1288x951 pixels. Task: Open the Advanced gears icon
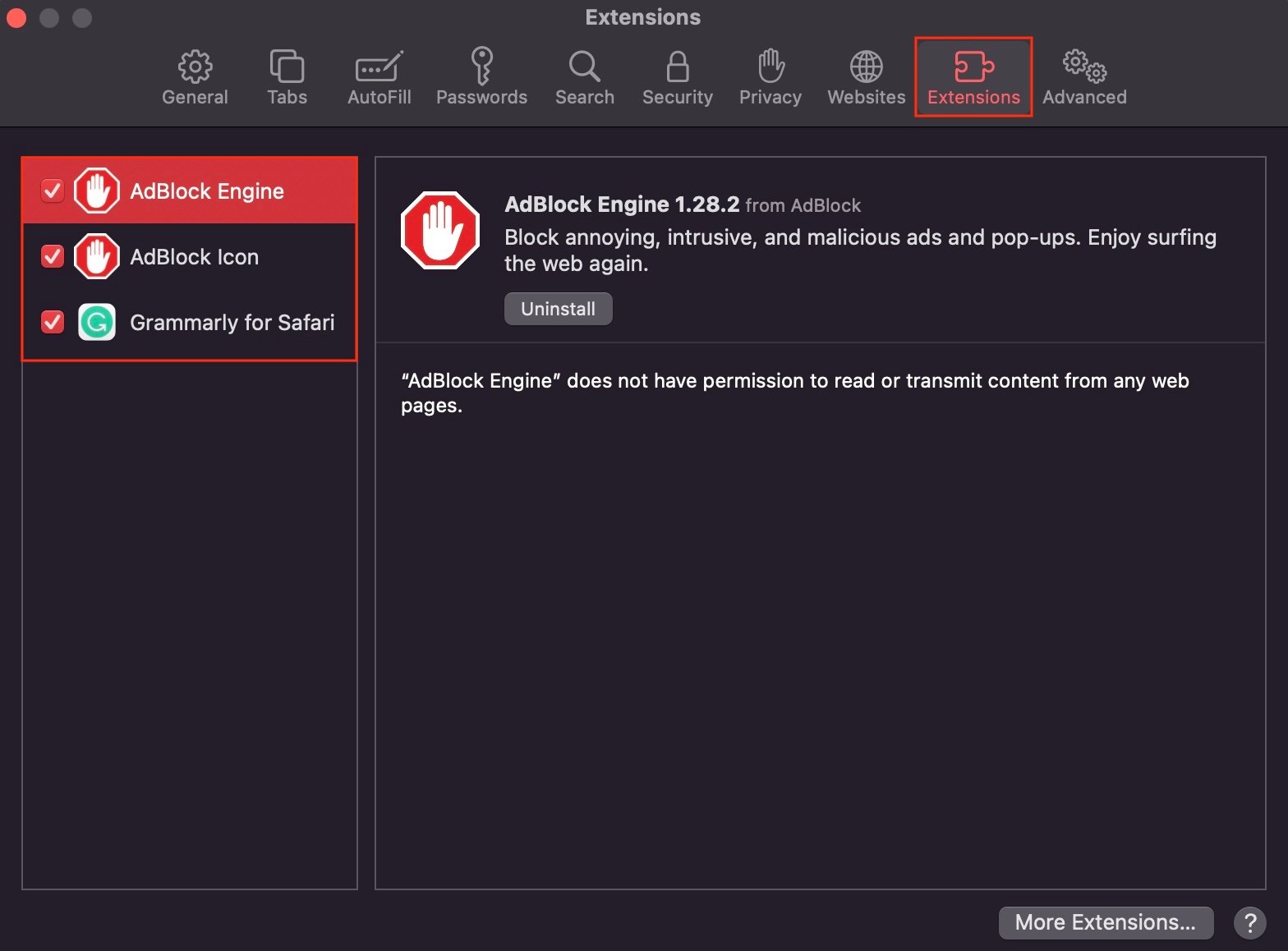coord(1084,67)
